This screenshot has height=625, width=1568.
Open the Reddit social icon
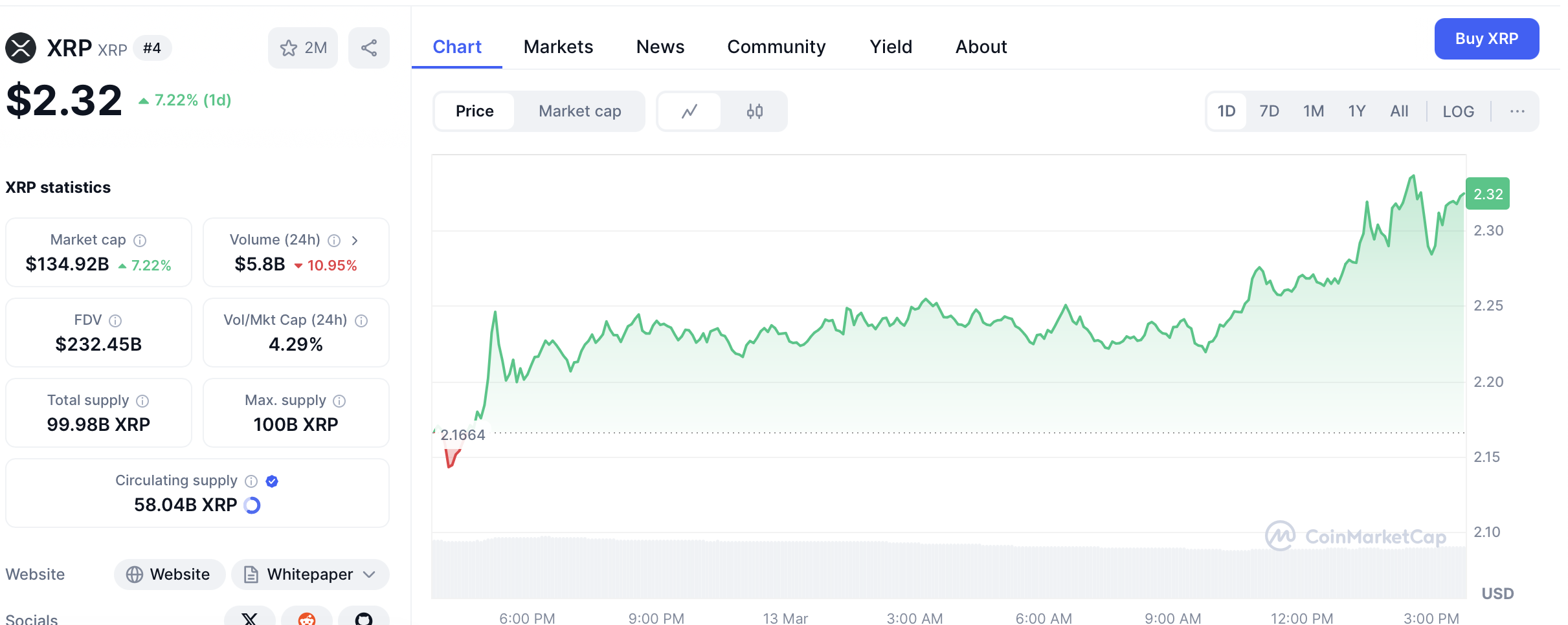click(307, 618)
